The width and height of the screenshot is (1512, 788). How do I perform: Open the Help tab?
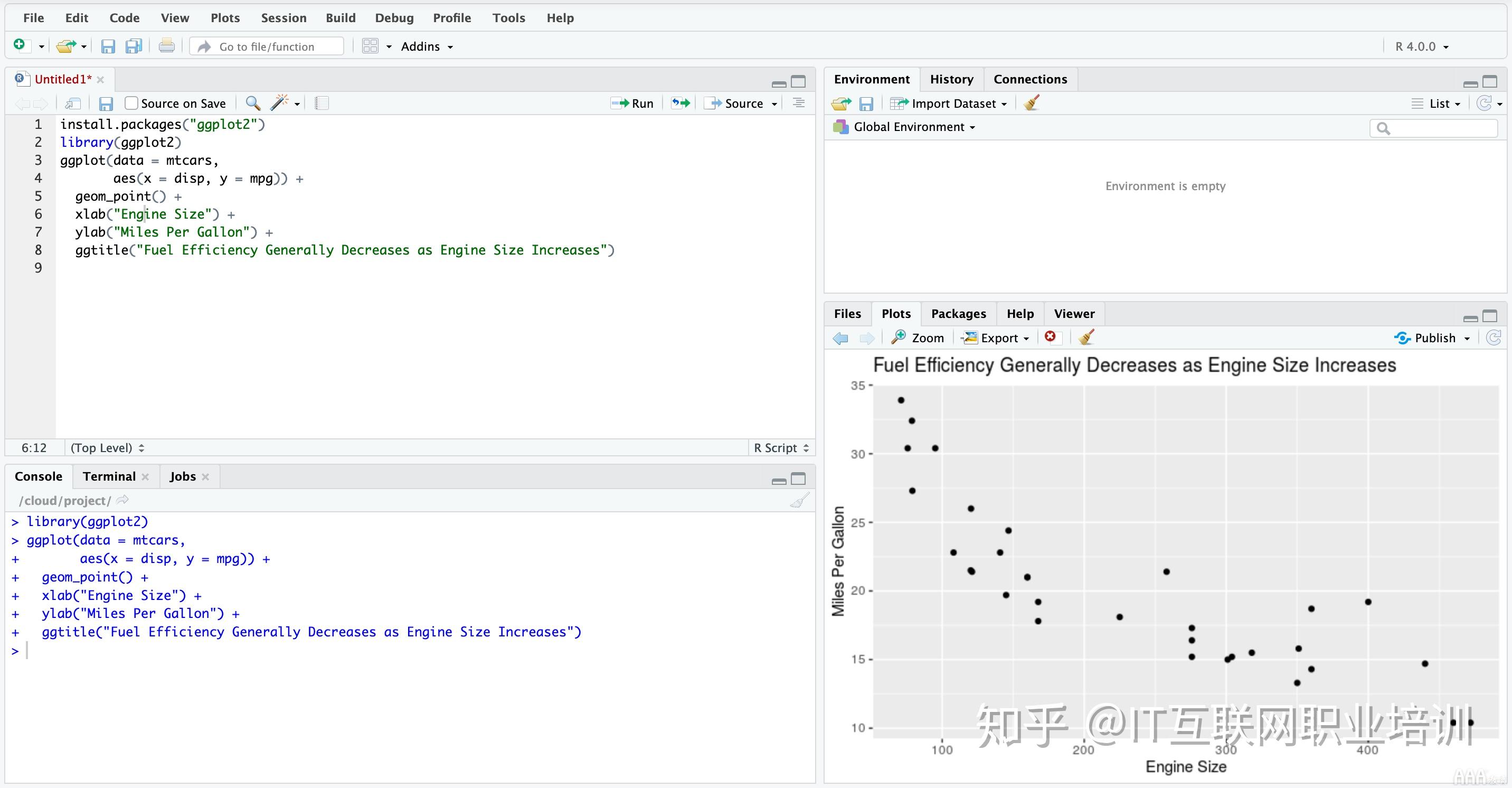1020,314
